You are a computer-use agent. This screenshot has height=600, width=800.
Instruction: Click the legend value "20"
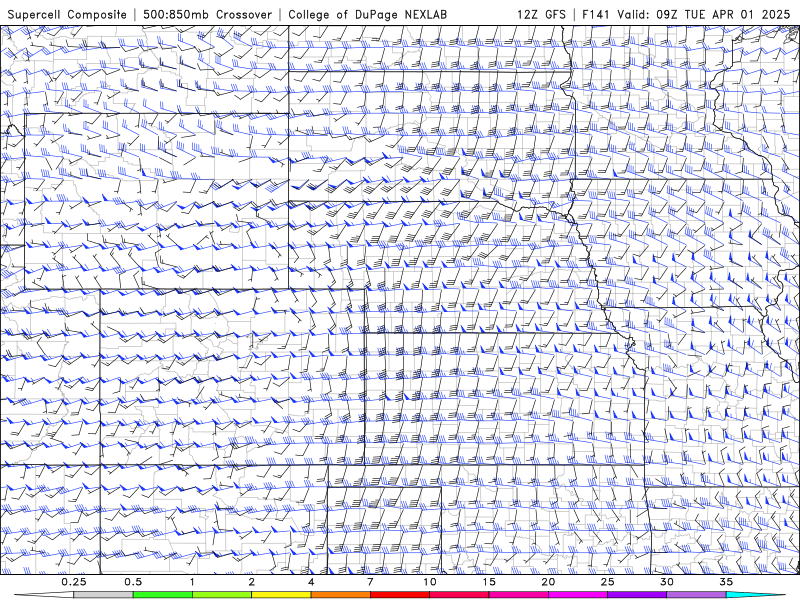[548, 582]
